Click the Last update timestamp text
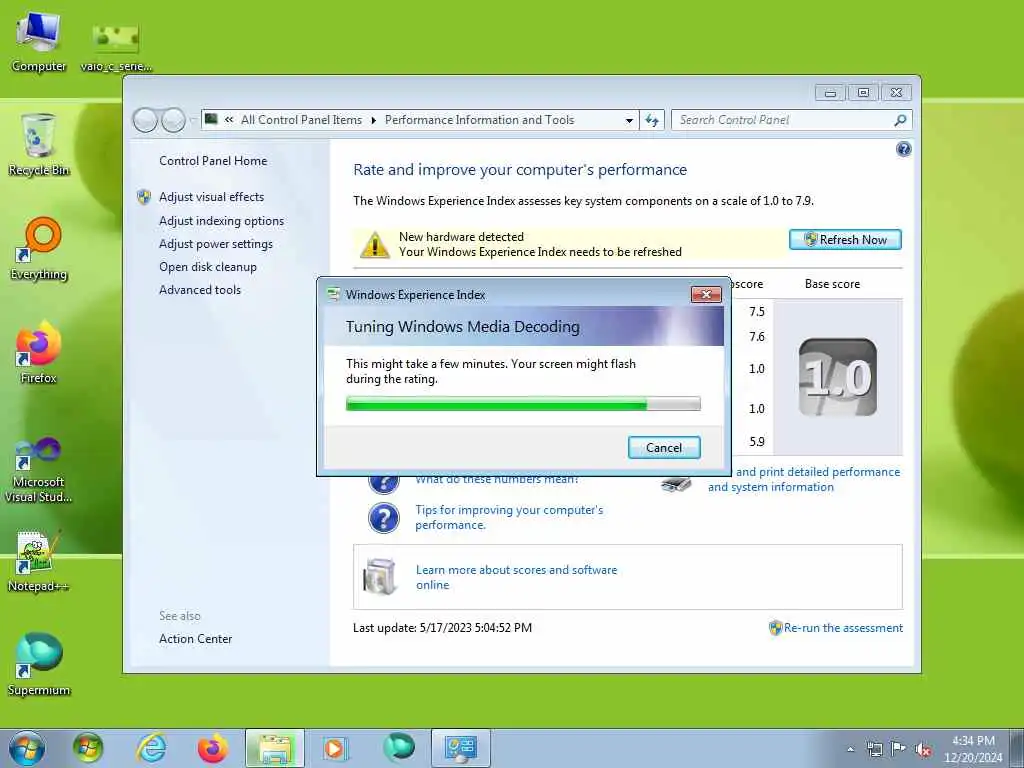The image size is (1024, 768). [442, 628]
